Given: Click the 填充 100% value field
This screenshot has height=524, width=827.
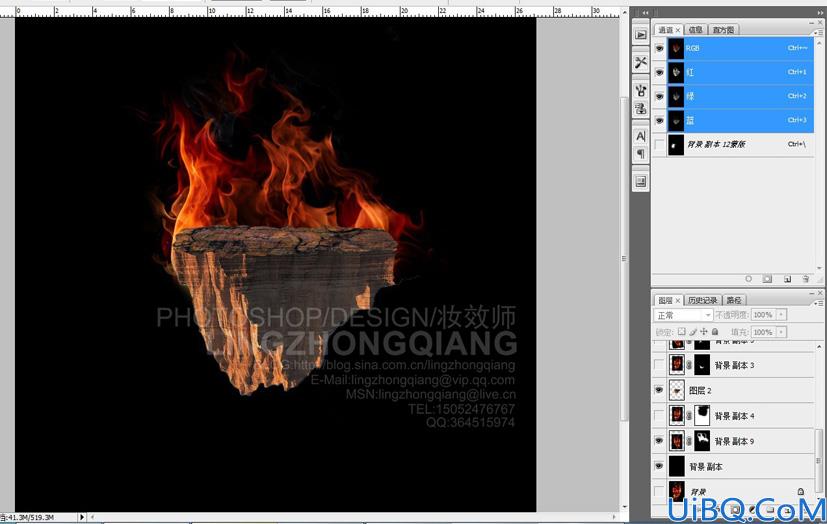Looking at the screenshot, I should (763, 332).
